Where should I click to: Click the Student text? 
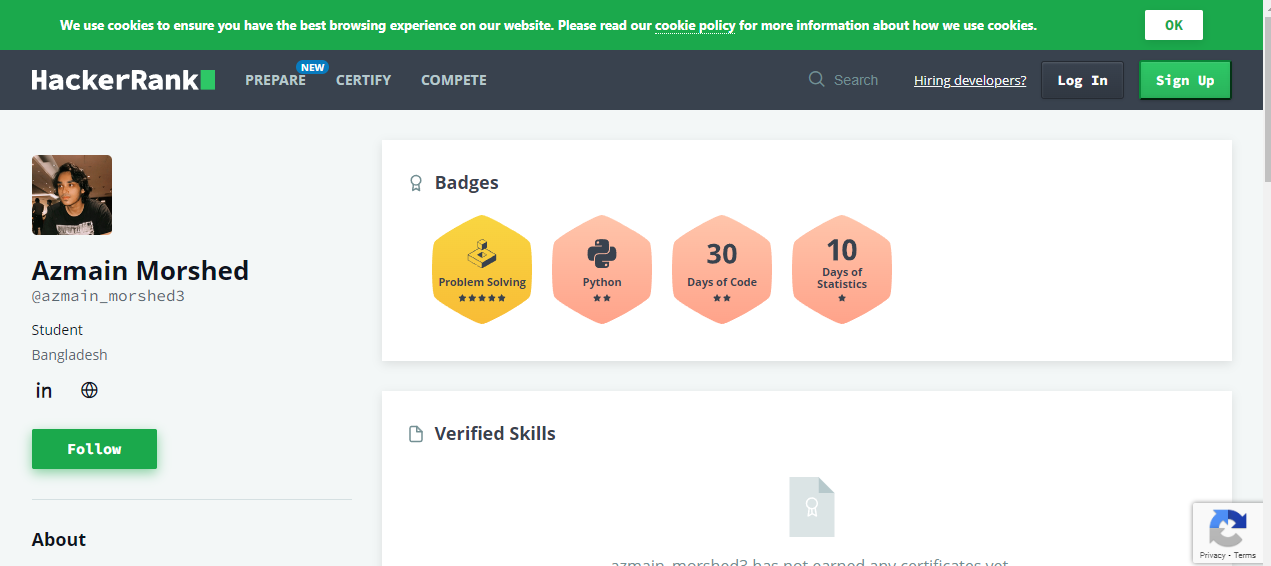(x=57, y=330)
